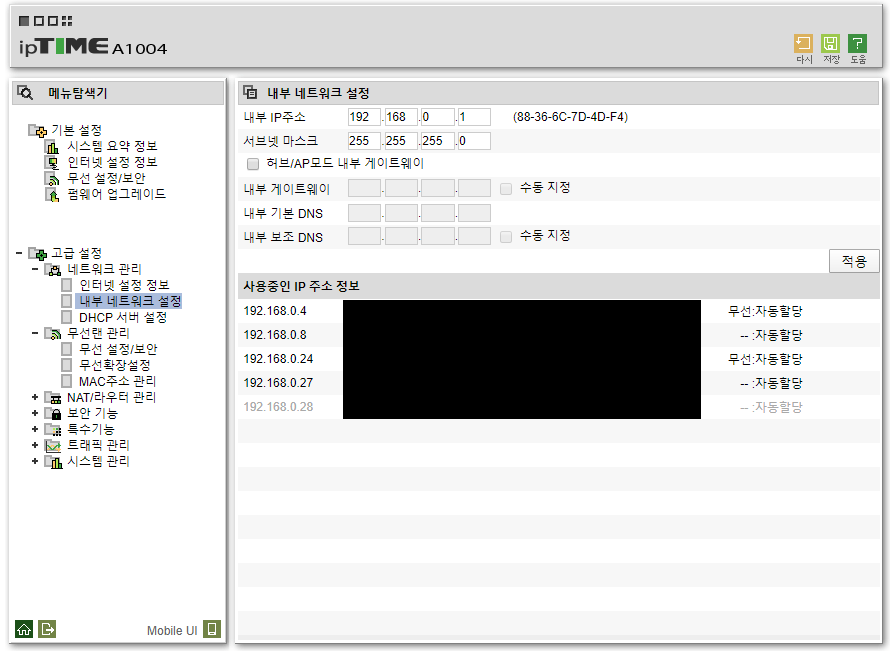Click the 보안 기능 lock icon

tap(54, 414)
